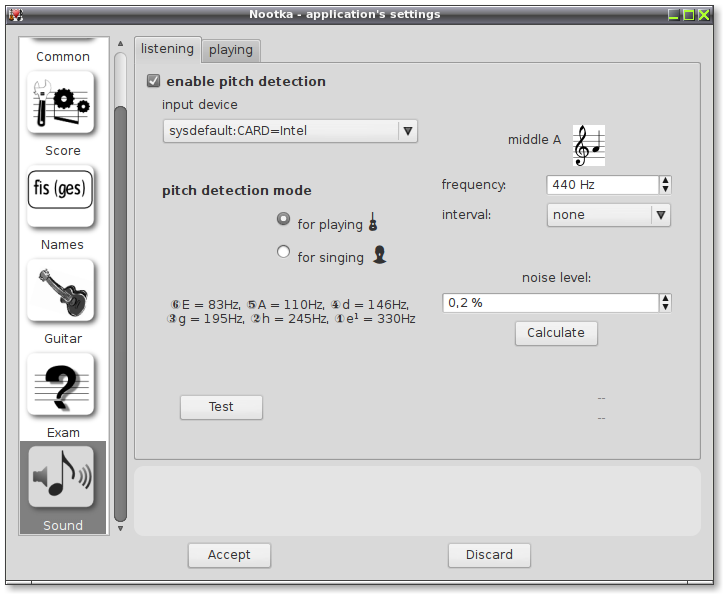Click the sidebar scroll up arrow
This screenshot has height=594, width=723.
click(x=120, y=44)
